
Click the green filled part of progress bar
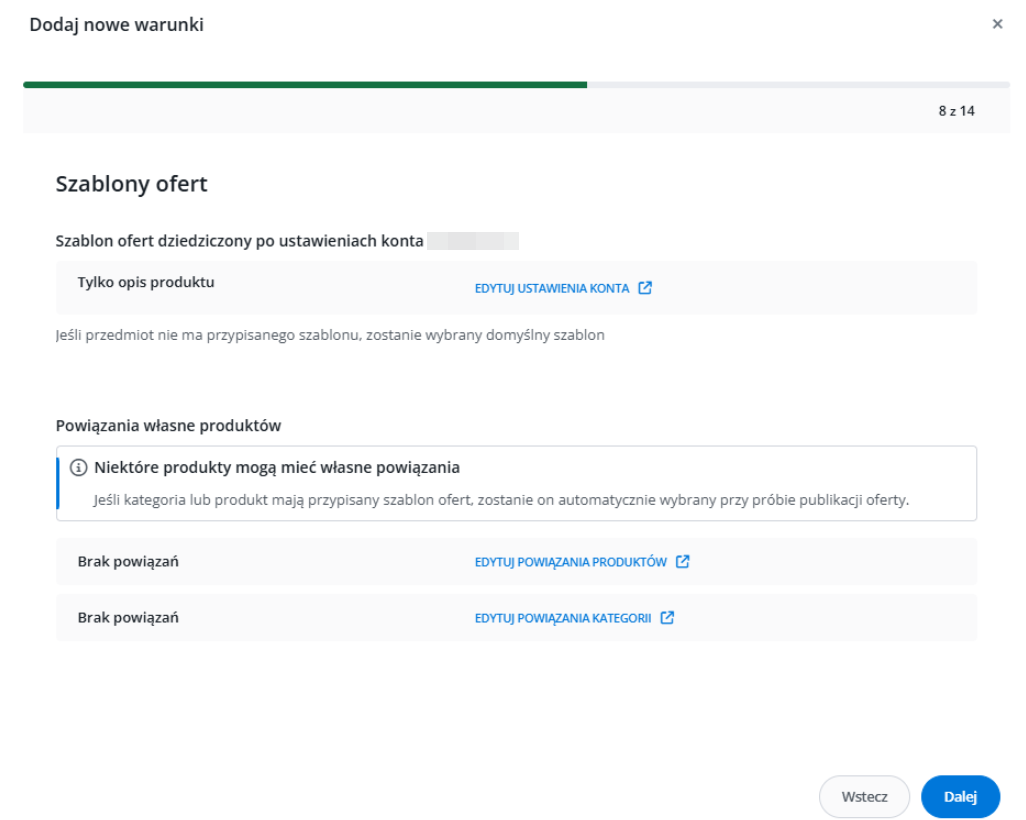[305, 85]
